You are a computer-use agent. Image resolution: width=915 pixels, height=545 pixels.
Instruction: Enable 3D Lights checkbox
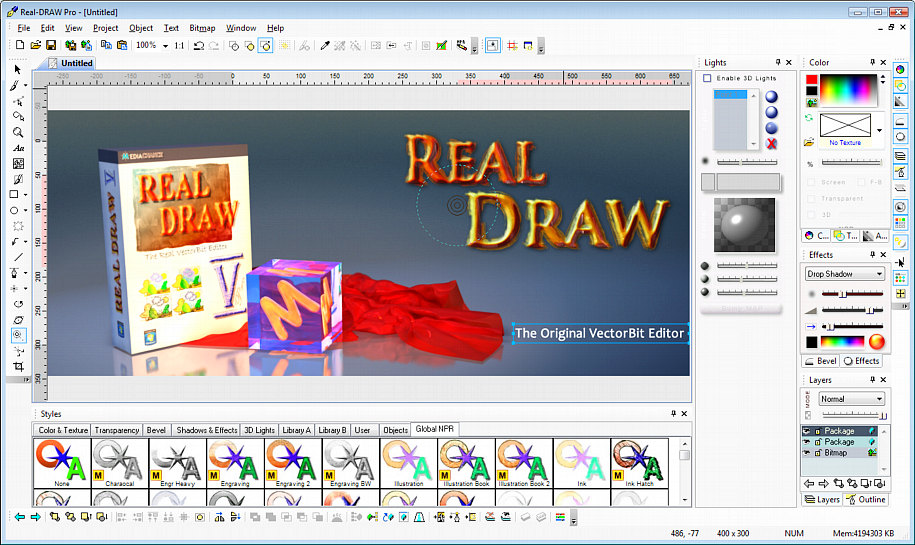[x=708, y=78]
